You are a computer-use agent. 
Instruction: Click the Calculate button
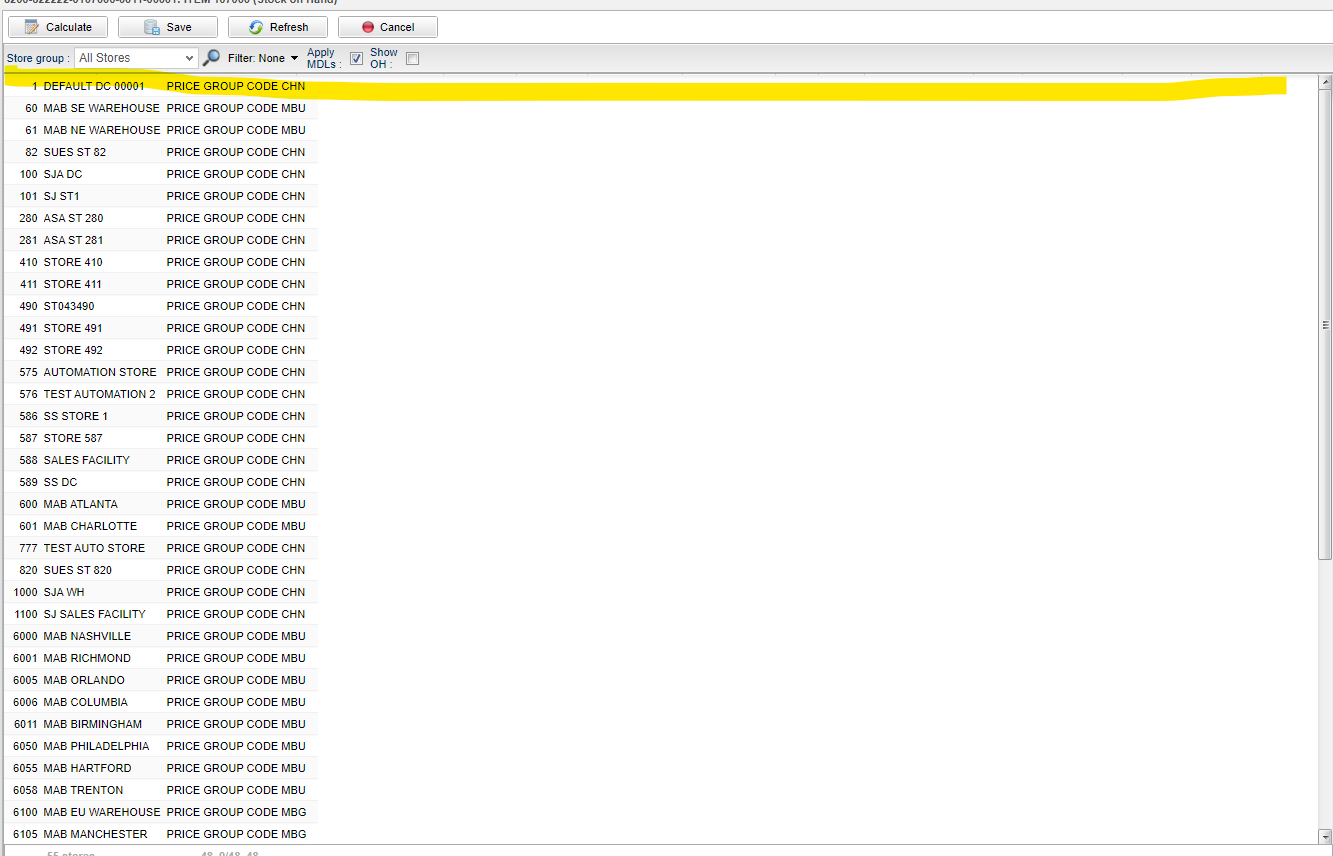[x=58, y=27]
